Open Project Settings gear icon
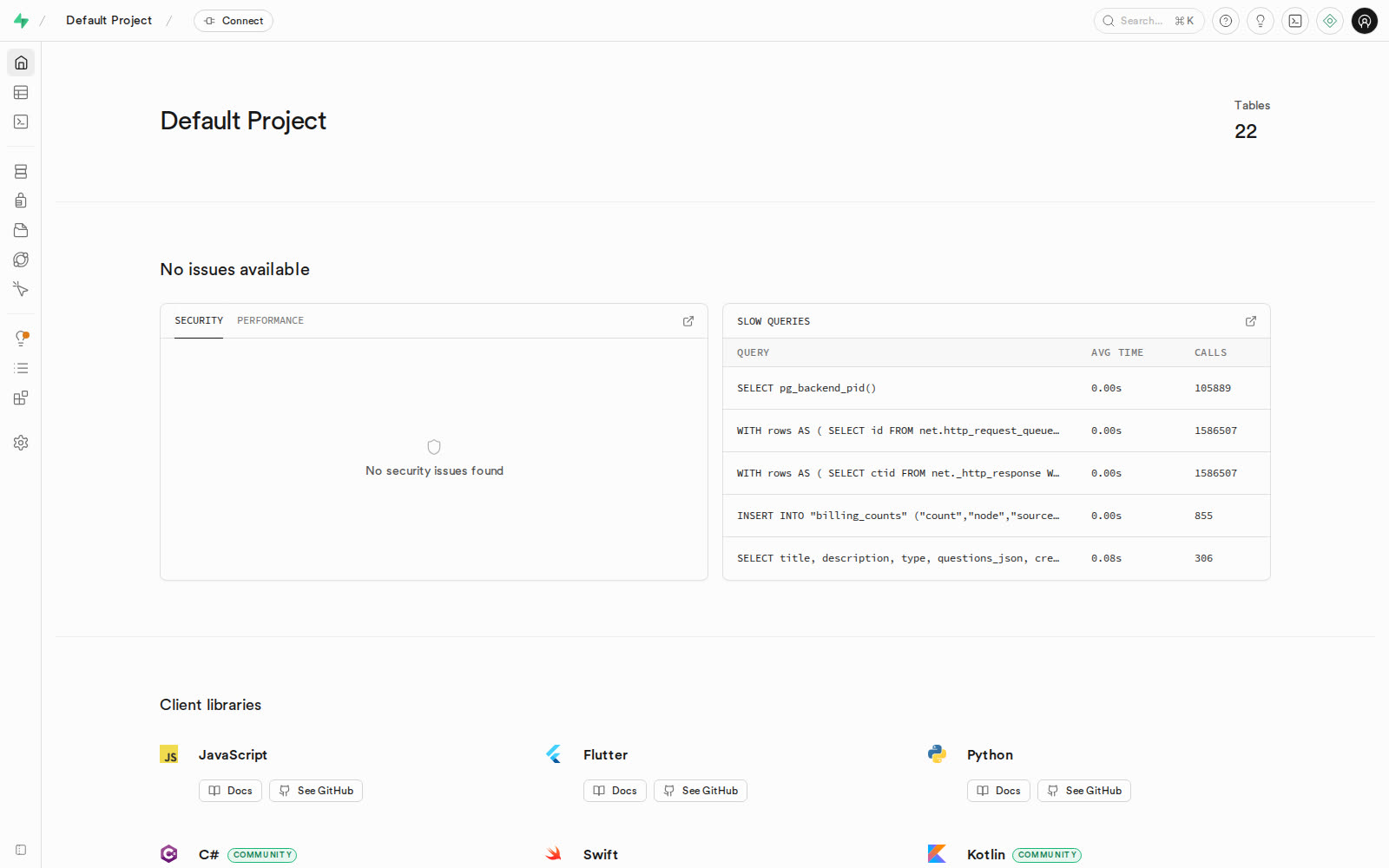Viewport: 1389px width, 868px height. click(x=21, y=443)
